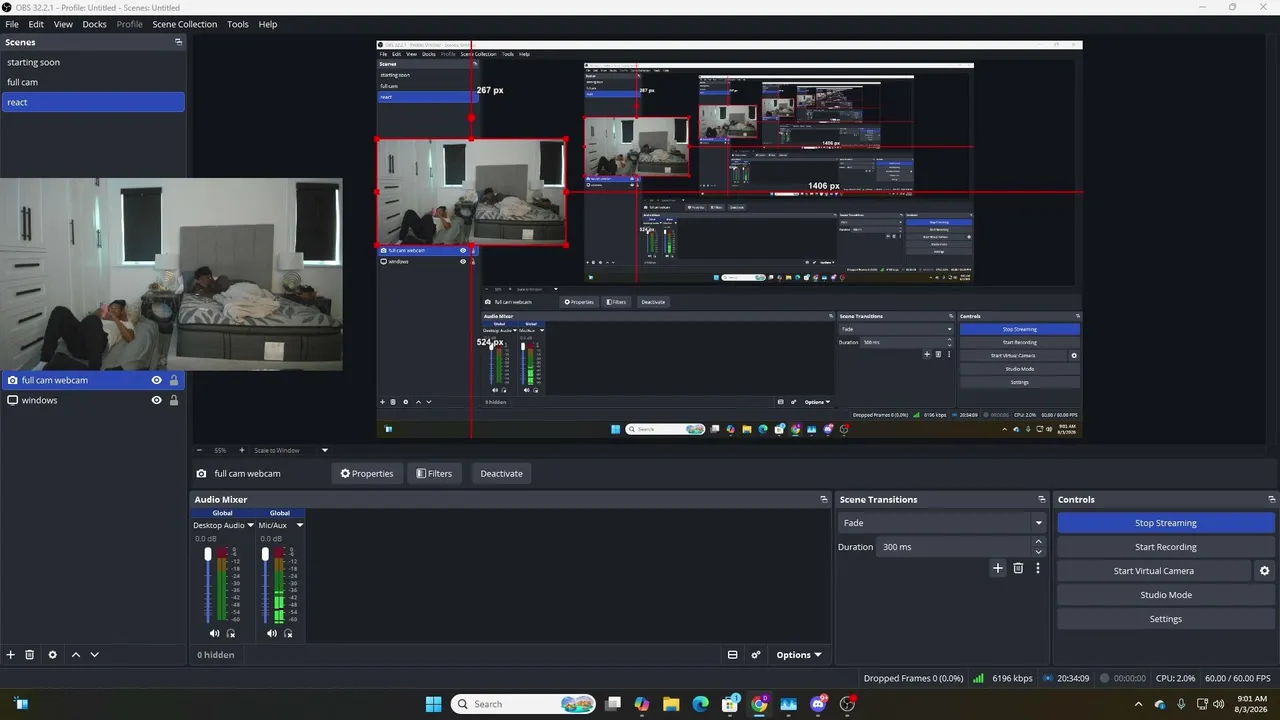Screen dimensions: 1280x720
Task: Move the selected source up
Action: click(76, 655)
